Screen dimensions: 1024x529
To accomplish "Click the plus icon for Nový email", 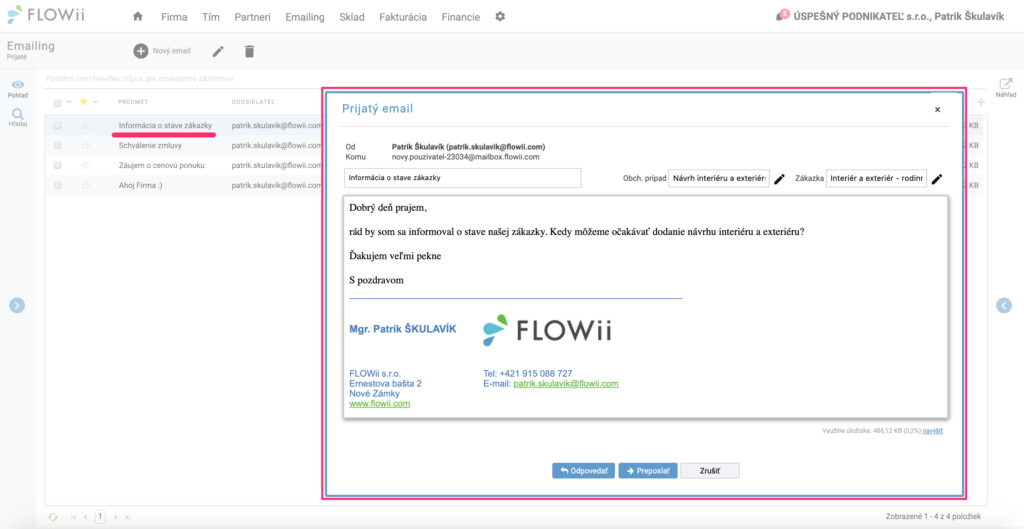I will click(x=140, y=51).
